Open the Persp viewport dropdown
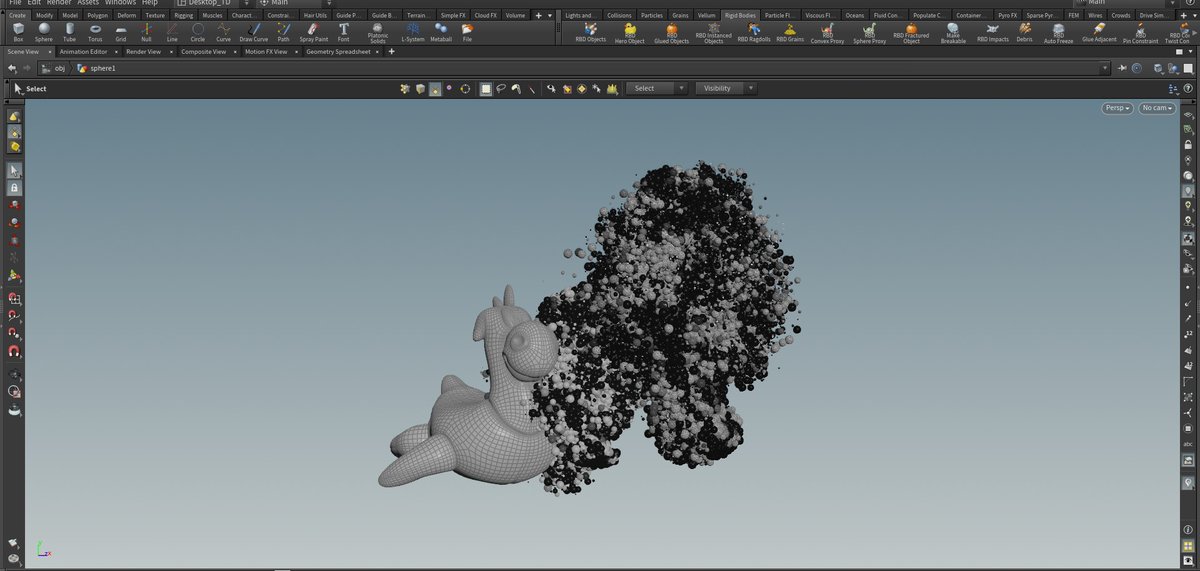Viewport: 1200px width, 571px height. point(1117,107)
